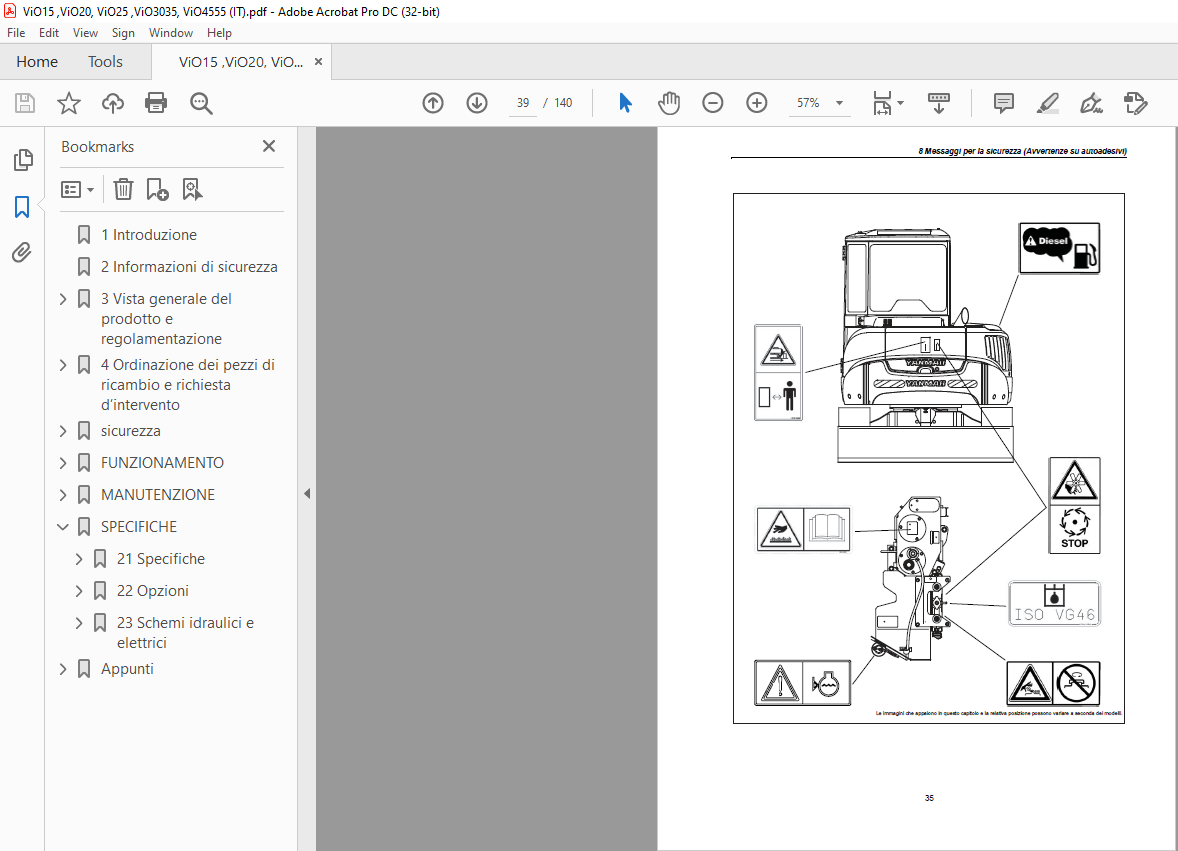Collapse the SPECIFICHE bookmark
Viewport: 1178px width, 851px height.
point(63,527)
